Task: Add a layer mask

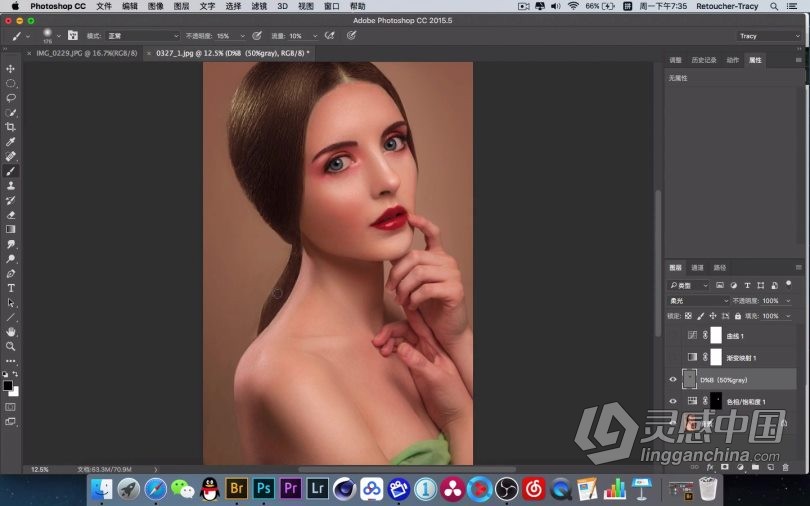Action: tap(725, 467)
